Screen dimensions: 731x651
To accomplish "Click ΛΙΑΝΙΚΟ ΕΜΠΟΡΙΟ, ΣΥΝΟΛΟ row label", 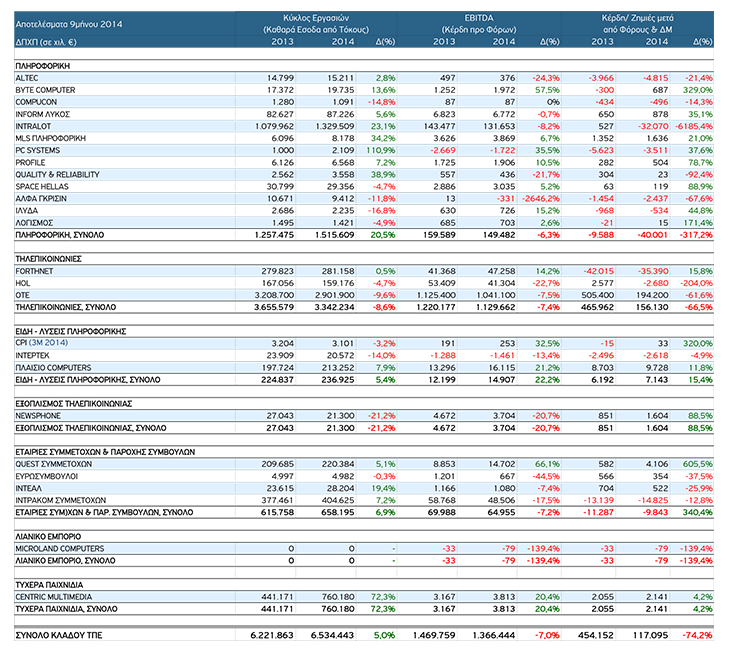I will [x=65, y=561].
